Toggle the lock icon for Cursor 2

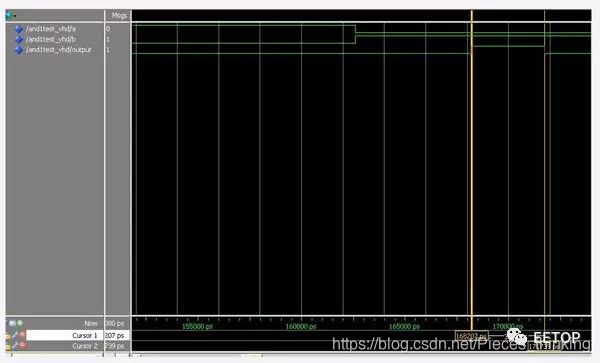pyautogui.click(x=8, y=347)
